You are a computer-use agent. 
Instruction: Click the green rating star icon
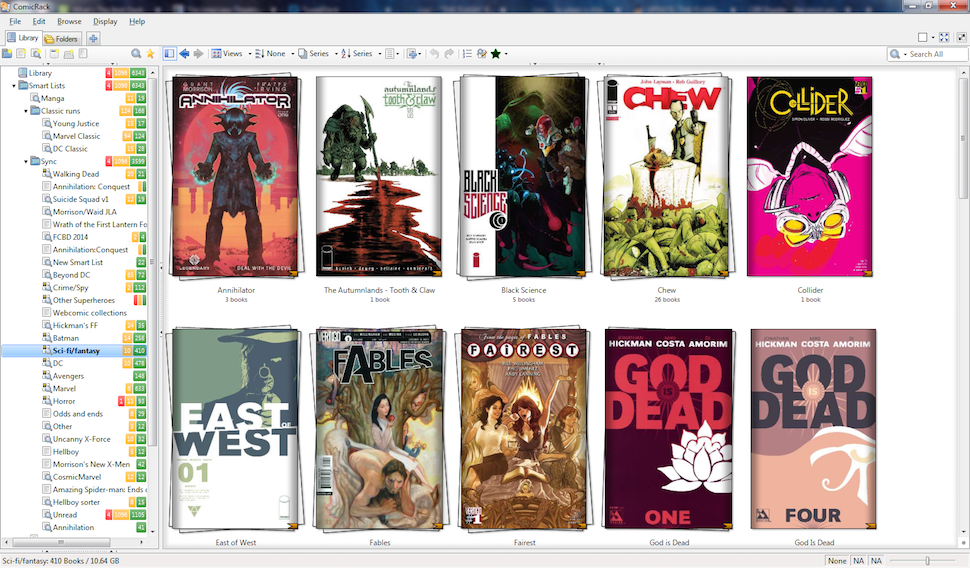click(496, 54)
